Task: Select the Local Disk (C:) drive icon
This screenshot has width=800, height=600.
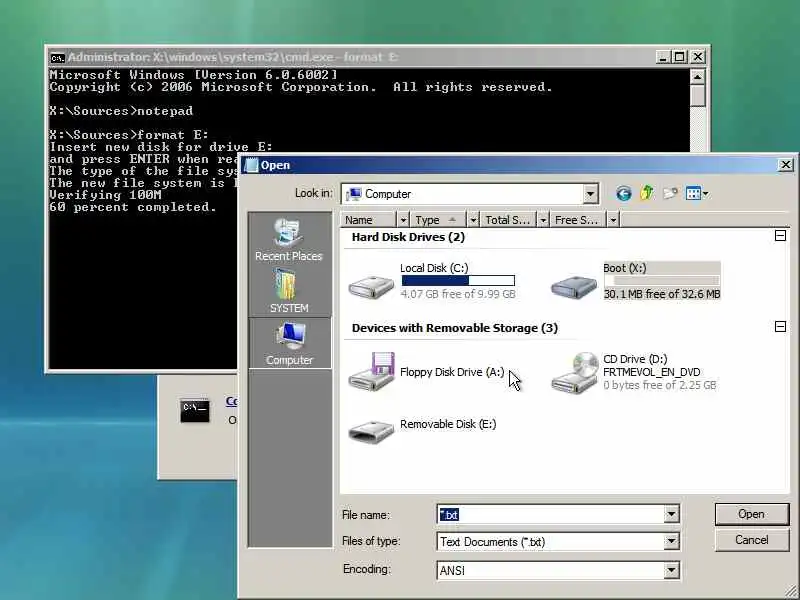Action: coord(371,287)
